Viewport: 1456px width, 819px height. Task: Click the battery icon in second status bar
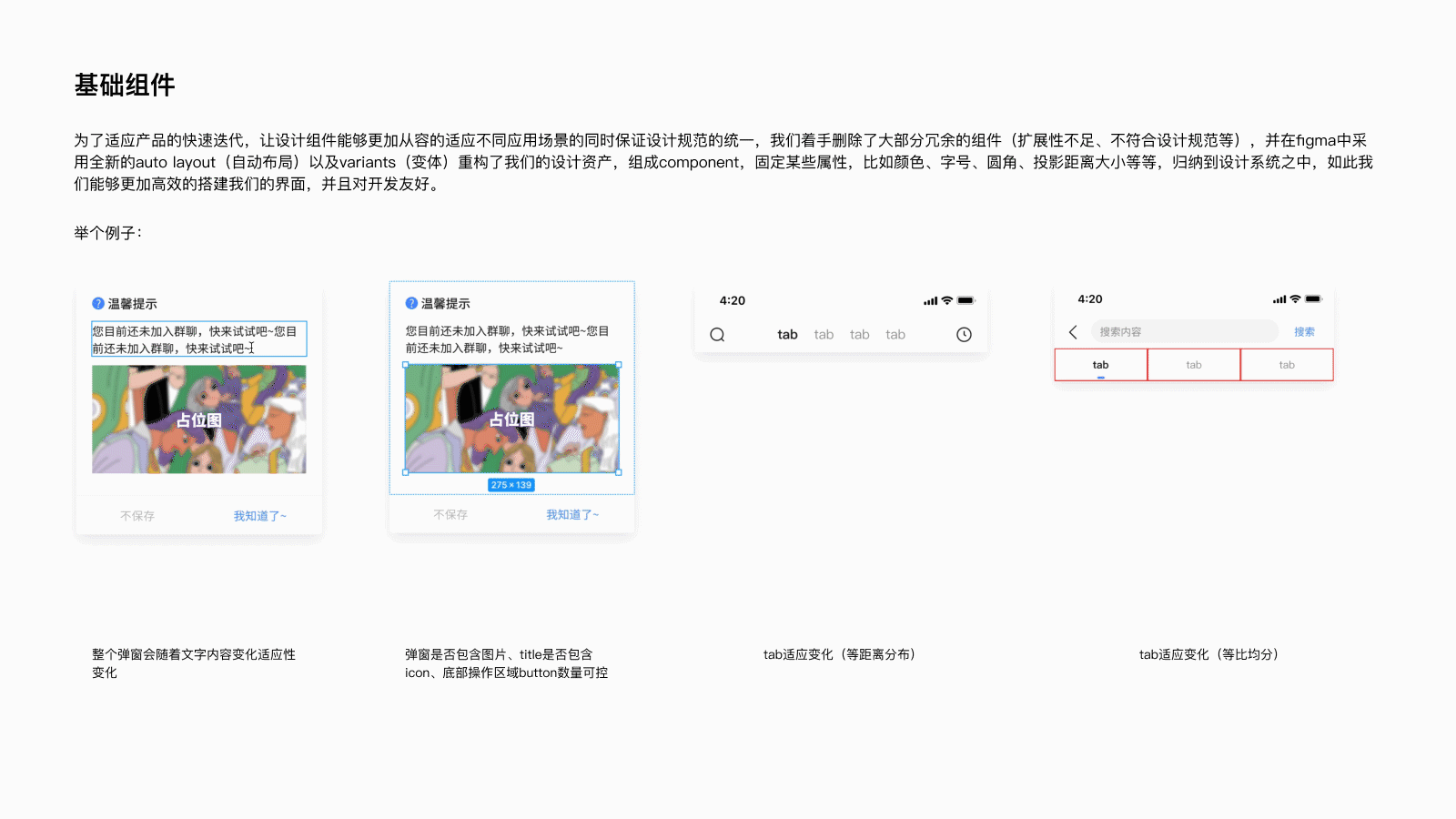click(1313, 298)
